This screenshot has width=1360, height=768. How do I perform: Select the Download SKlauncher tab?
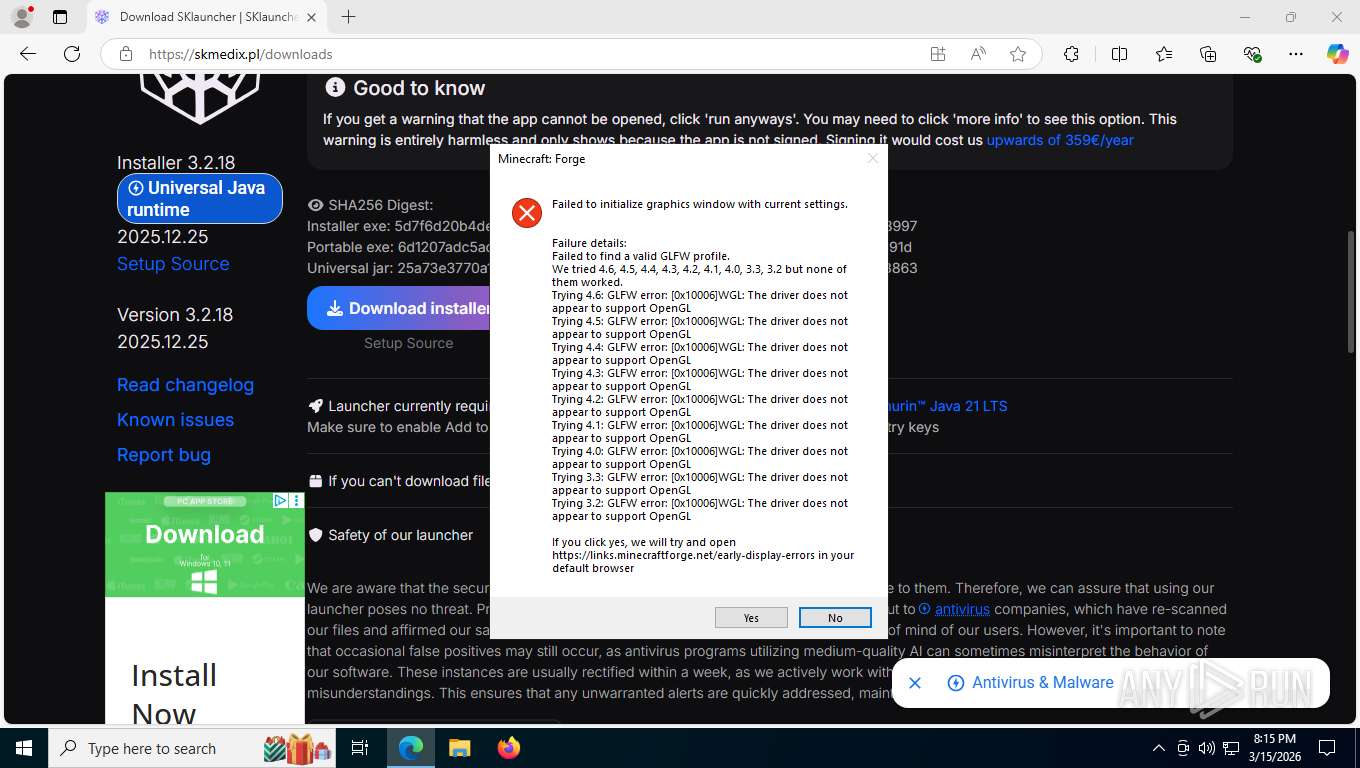[x=205, y=17]
